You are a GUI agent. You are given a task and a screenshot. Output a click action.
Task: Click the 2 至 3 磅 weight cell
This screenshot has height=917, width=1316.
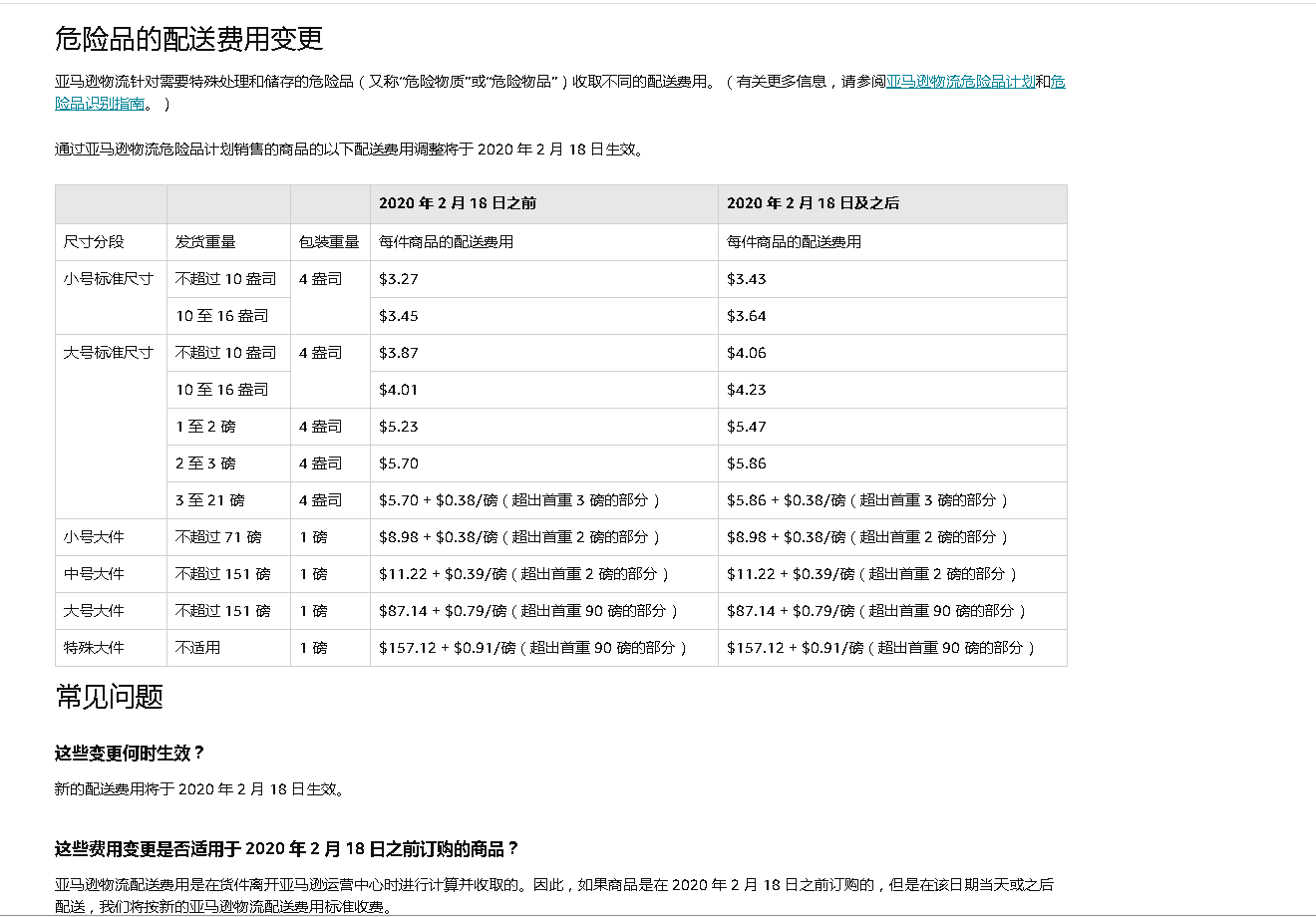(x=228, y=463)
